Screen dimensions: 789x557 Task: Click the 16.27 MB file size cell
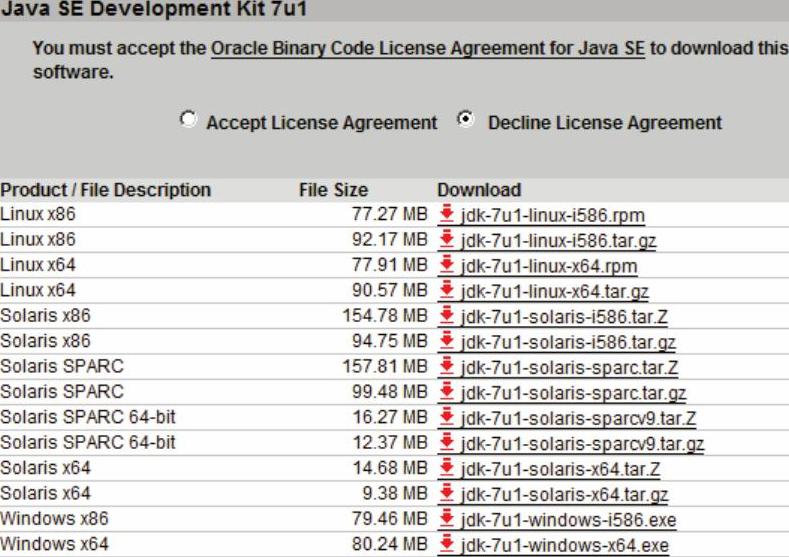(389, 417)
